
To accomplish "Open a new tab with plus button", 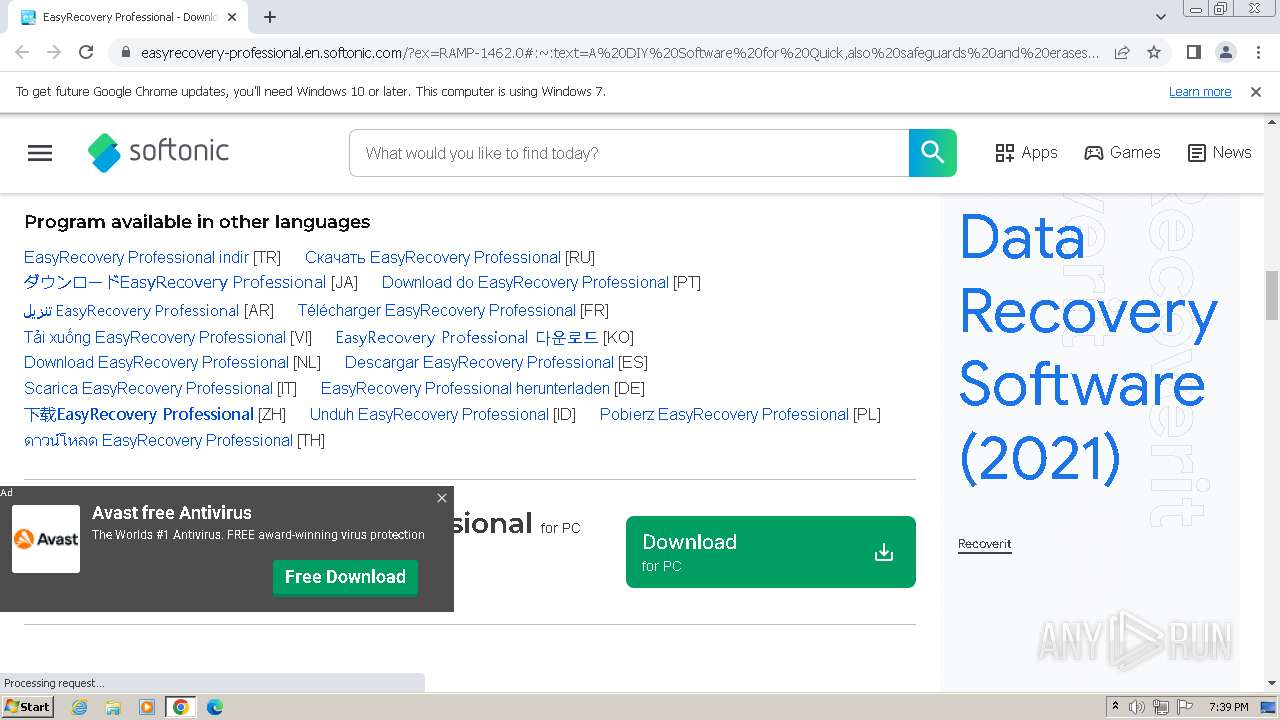I will [270, 17].
